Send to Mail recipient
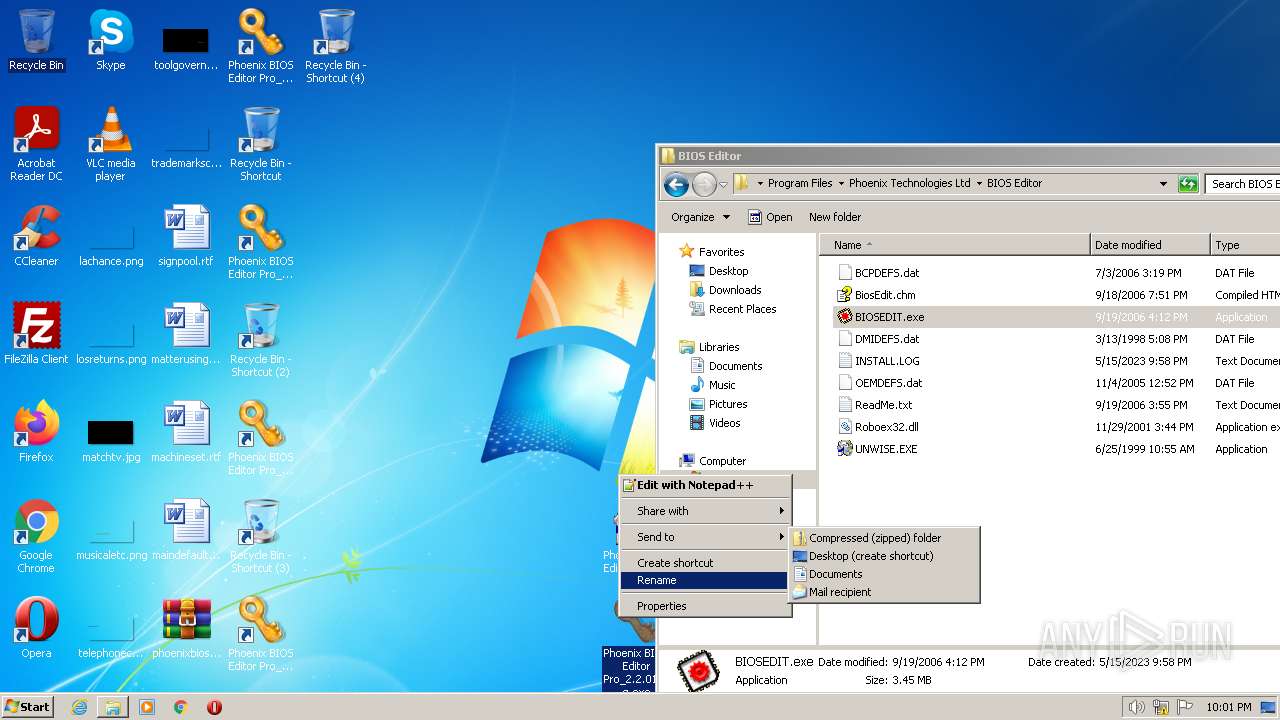 [884, 592]
